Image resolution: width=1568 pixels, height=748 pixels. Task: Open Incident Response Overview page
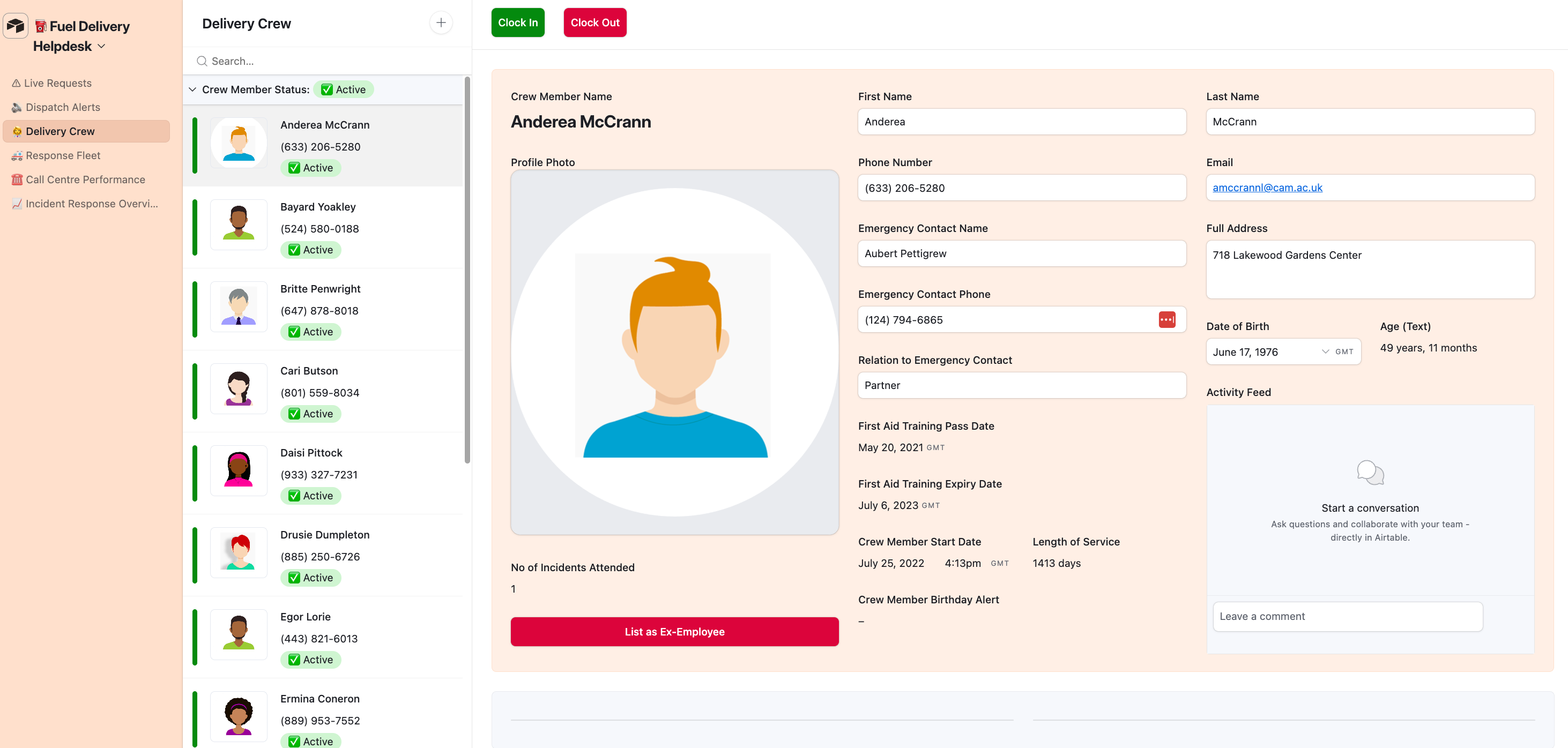click(85, 203)
